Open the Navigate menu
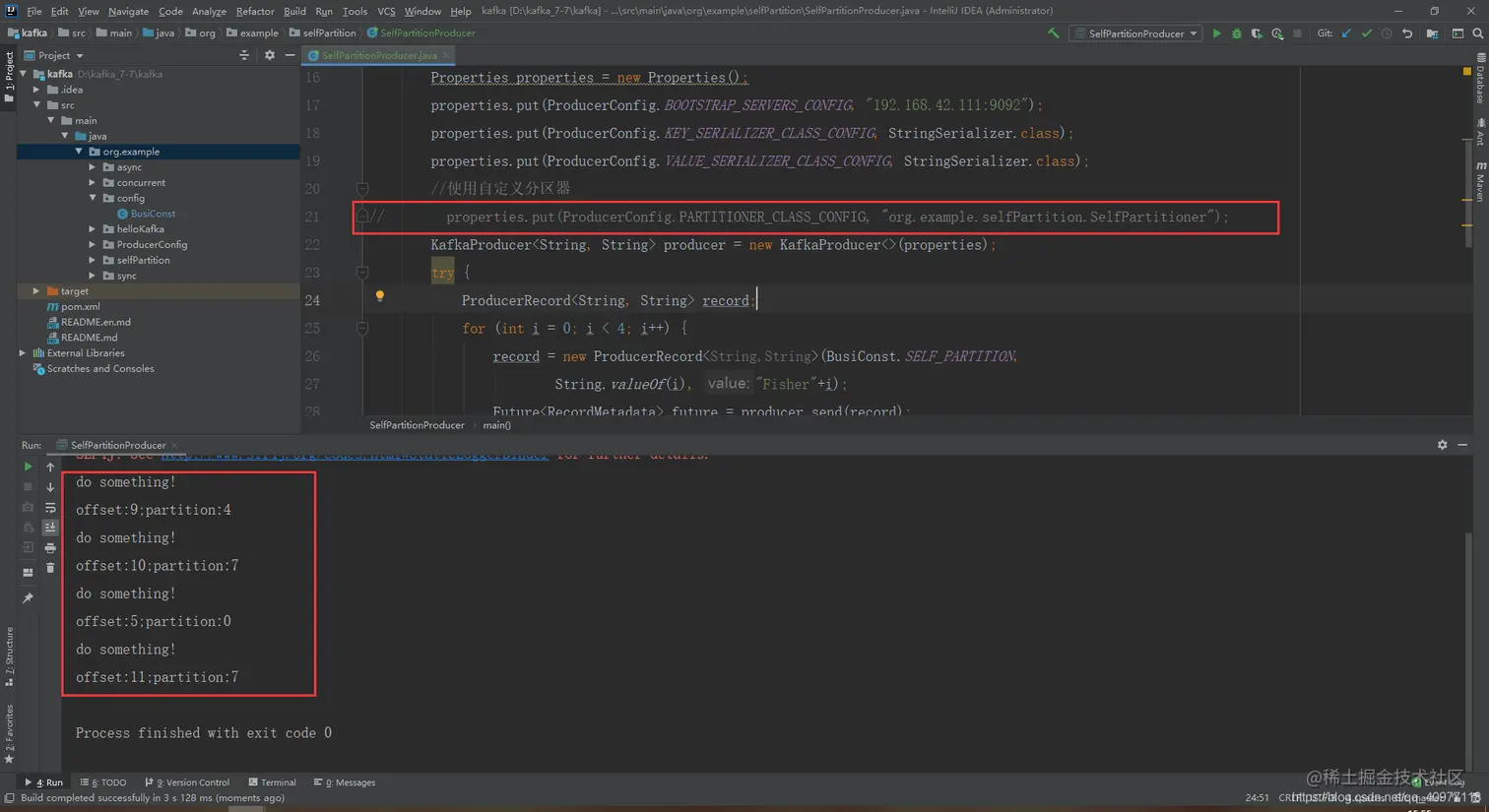 [x=128, y=11]
